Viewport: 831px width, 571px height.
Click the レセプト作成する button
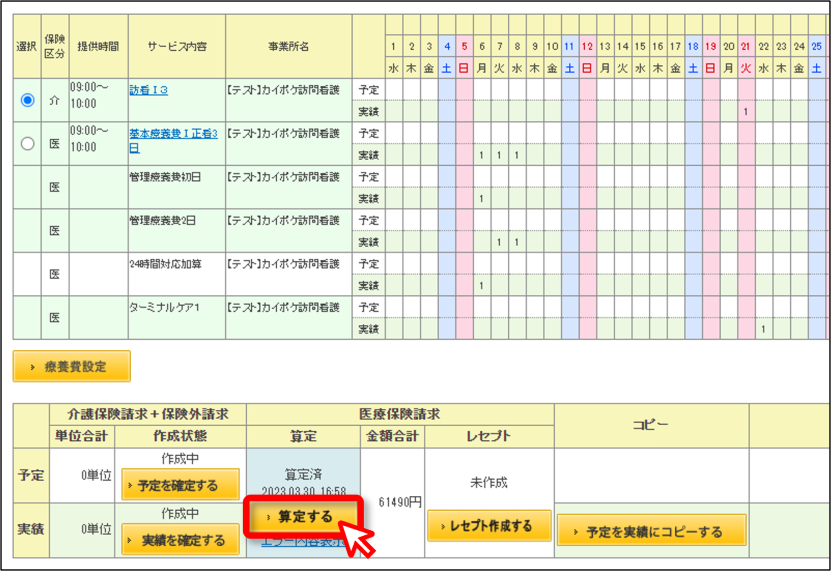(489, 526)
